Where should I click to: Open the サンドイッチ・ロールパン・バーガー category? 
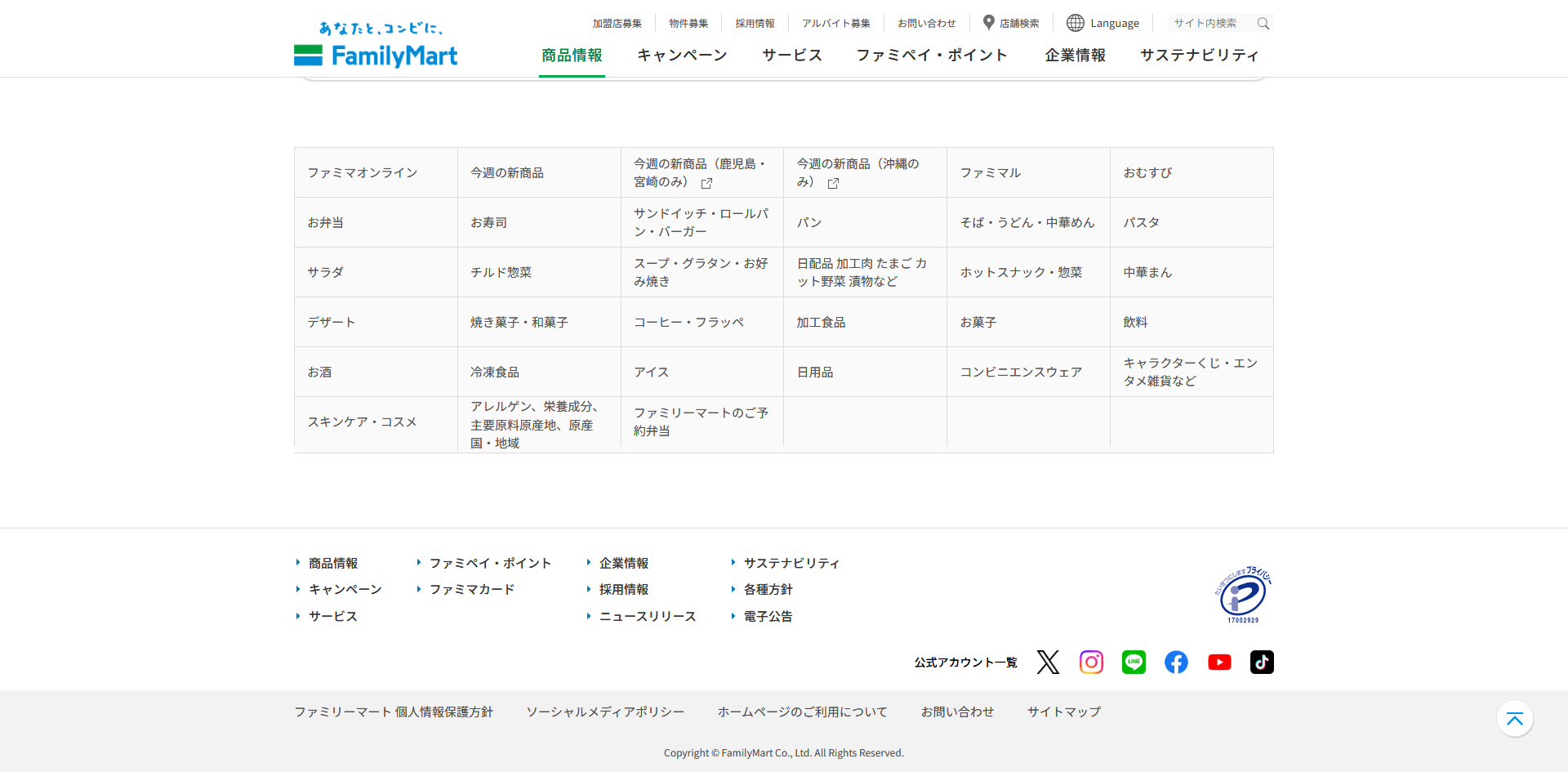click(702, 222)
